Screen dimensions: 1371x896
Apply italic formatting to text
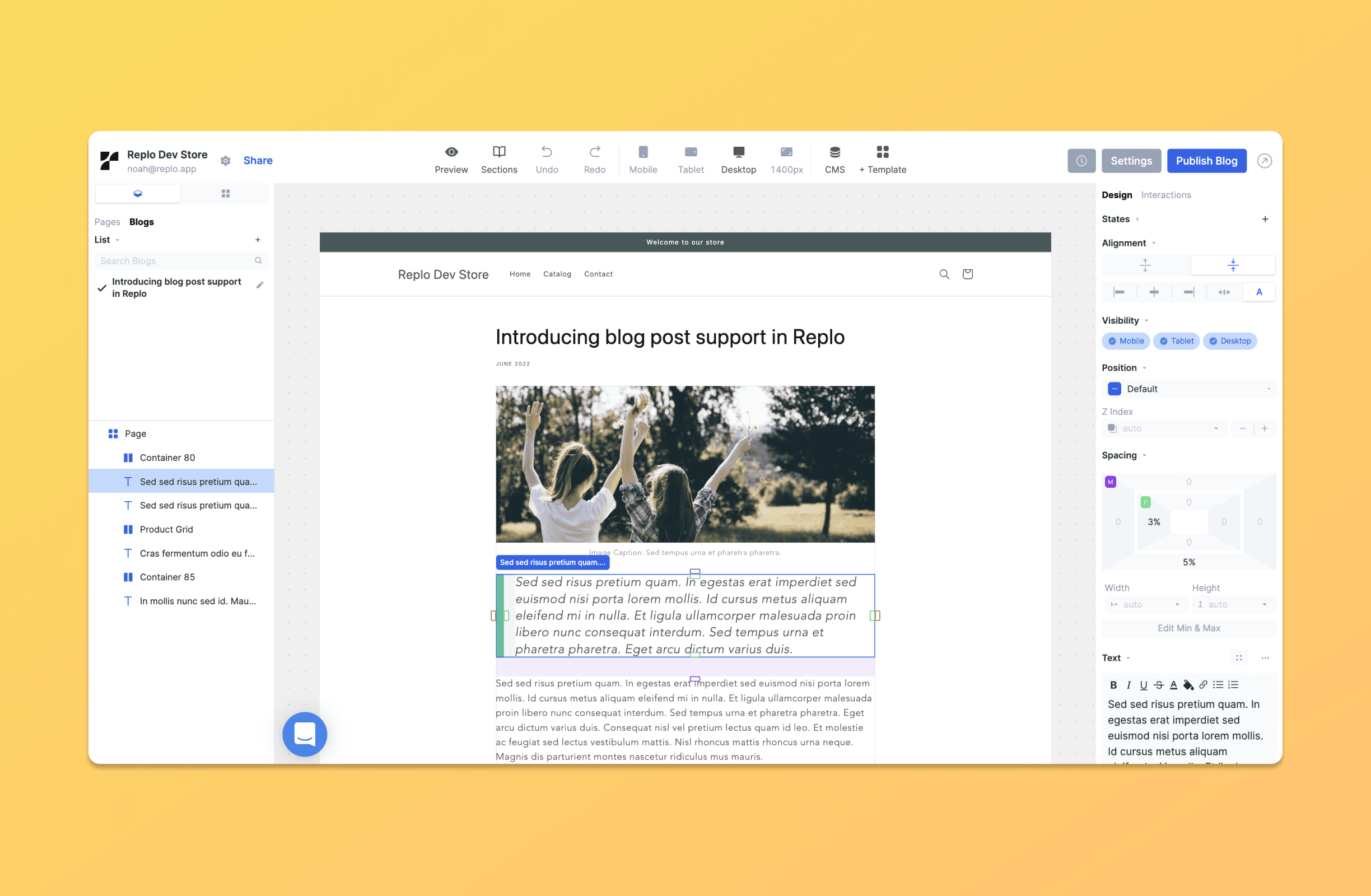[1128, 685]
